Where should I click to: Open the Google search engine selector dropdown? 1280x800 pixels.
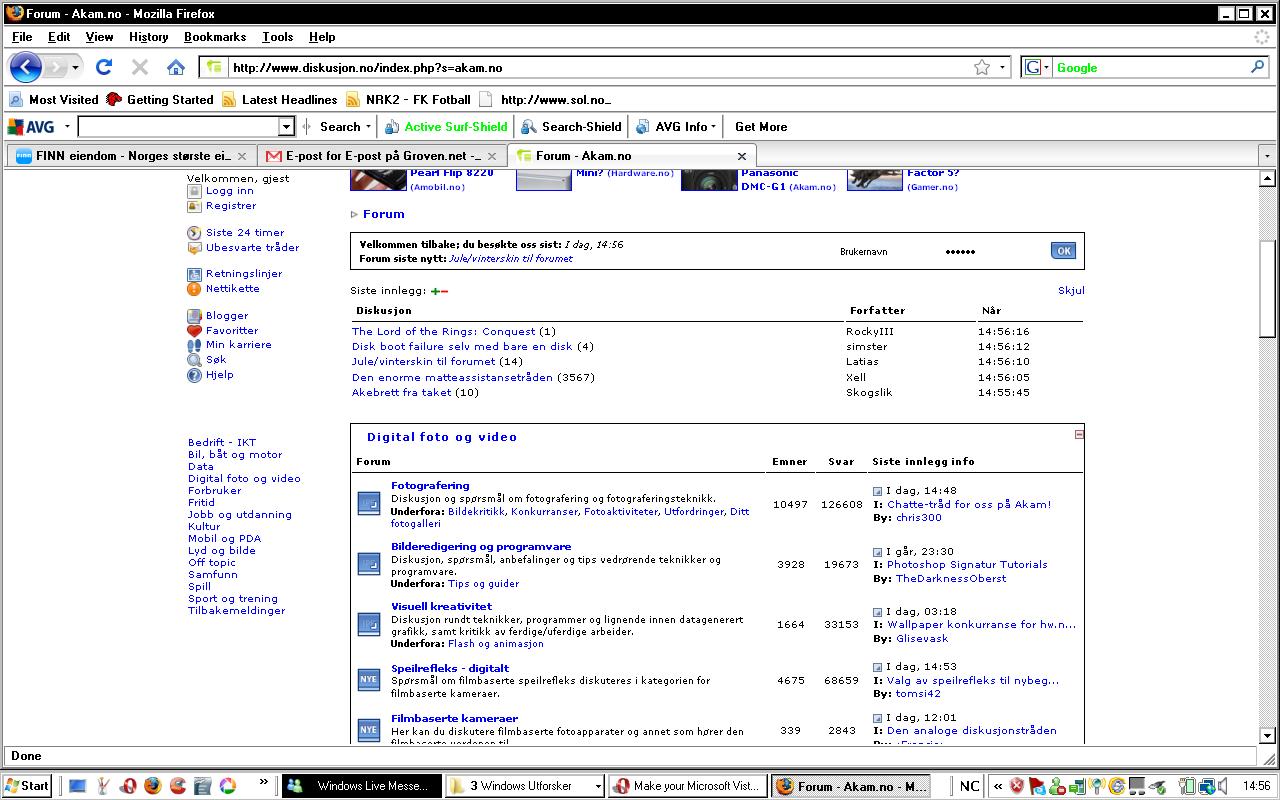click(x=1046, y=67)
